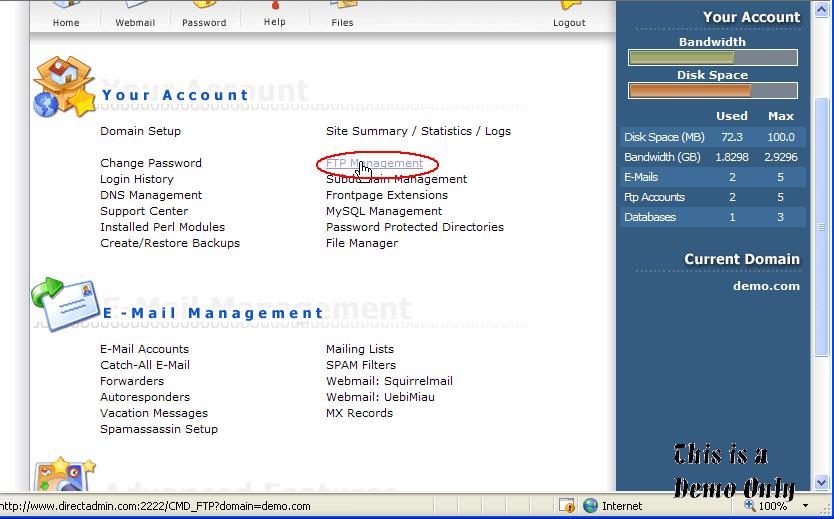Open Subdomain Management link

[396, 179]
